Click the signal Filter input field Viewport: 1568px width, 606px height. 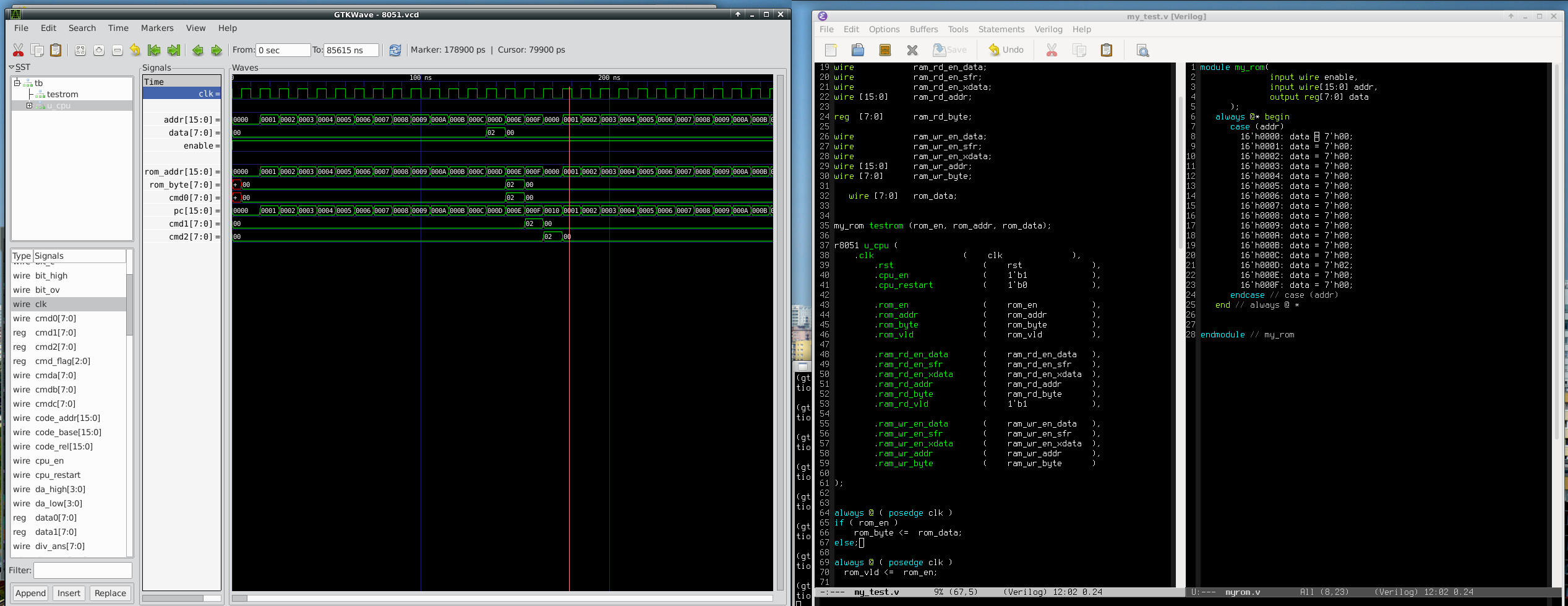(x=82, y=570)
